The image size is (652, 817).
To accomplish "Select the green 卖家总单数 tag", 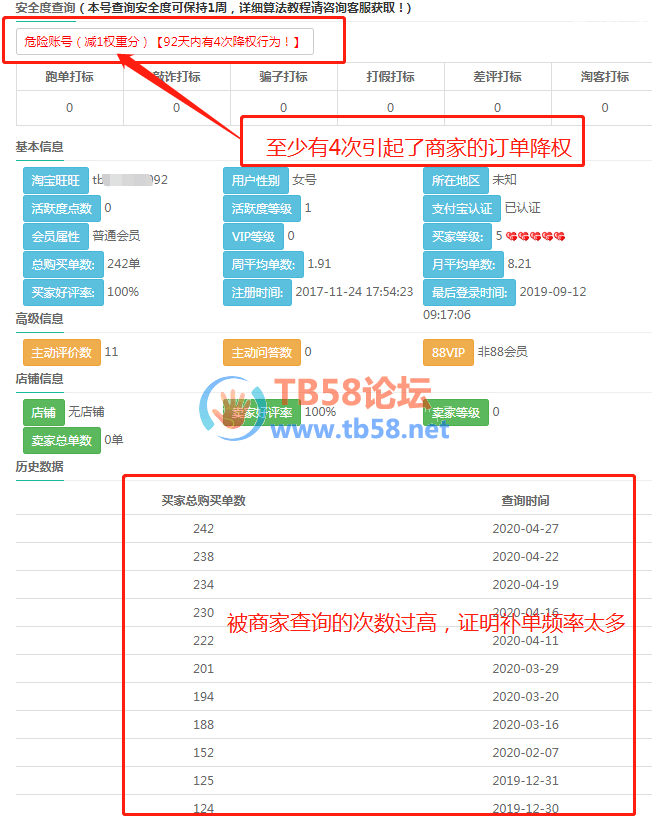I will pyautogui.click(x=61, y=441).
